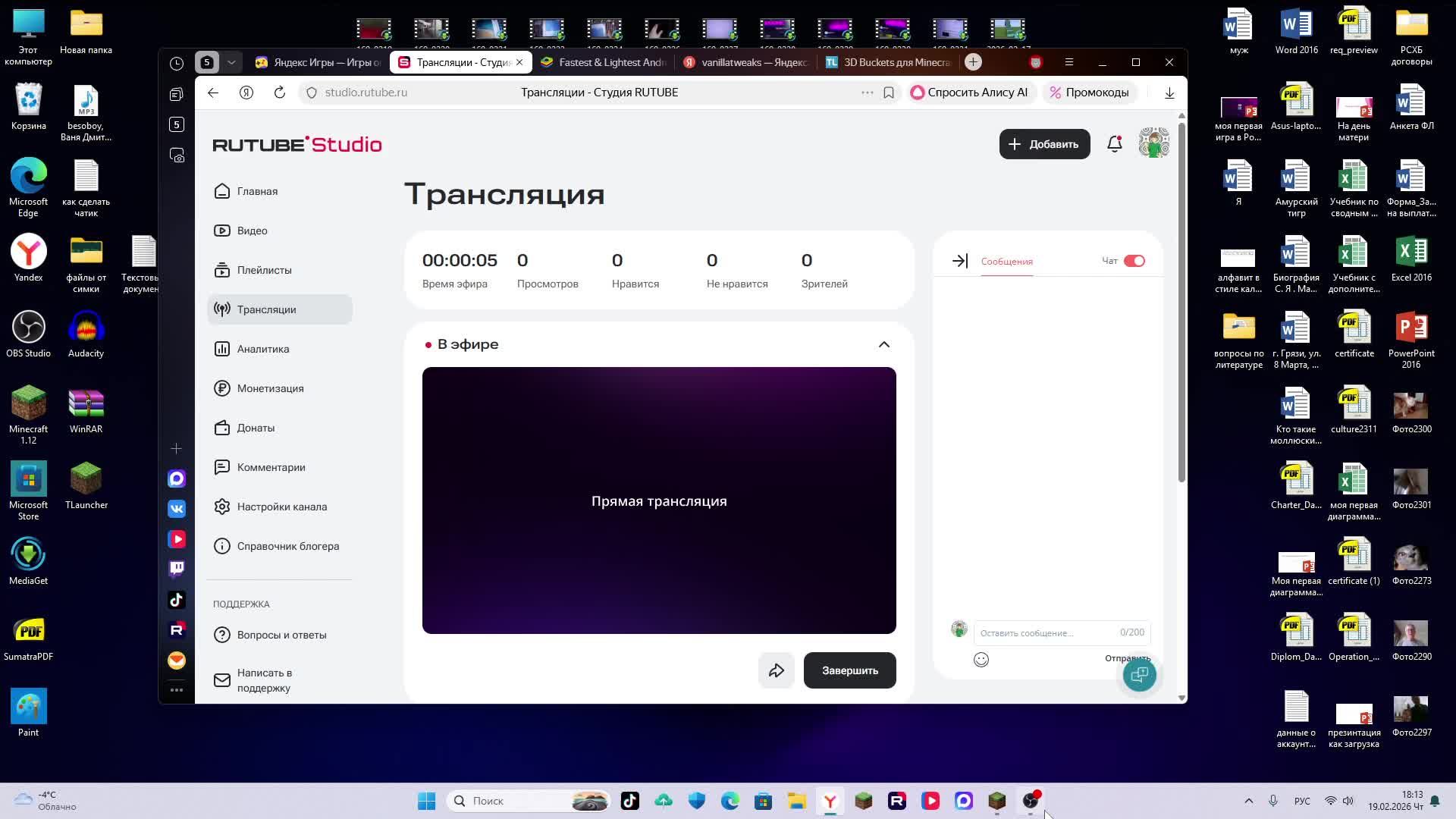Expand hidden icons in the system tray
Viewport: 1456px width, 819px height.
[1249, 800]
